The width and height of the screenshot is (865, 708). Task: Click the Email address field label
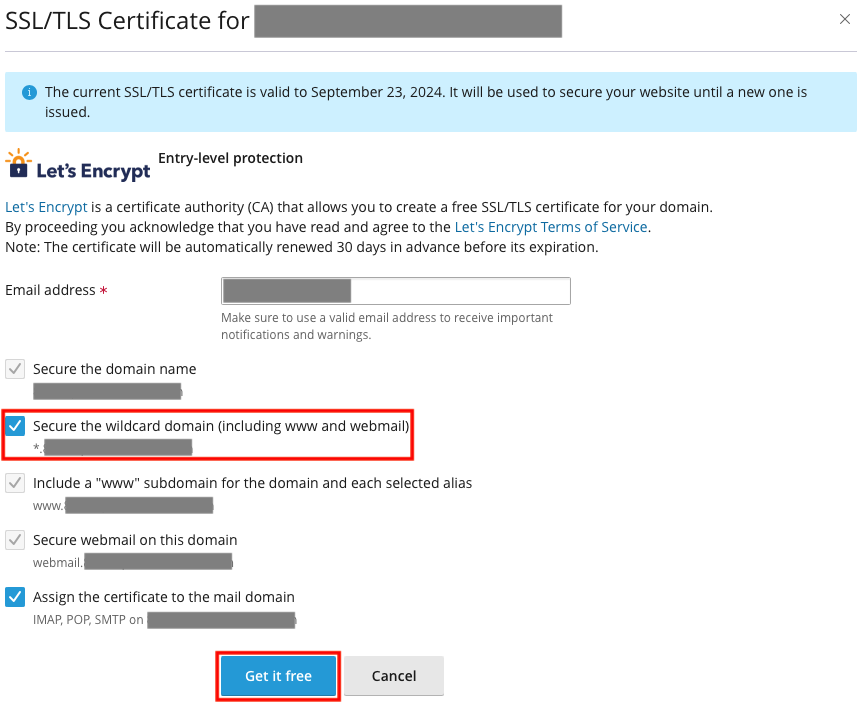(x=50, y=291)
